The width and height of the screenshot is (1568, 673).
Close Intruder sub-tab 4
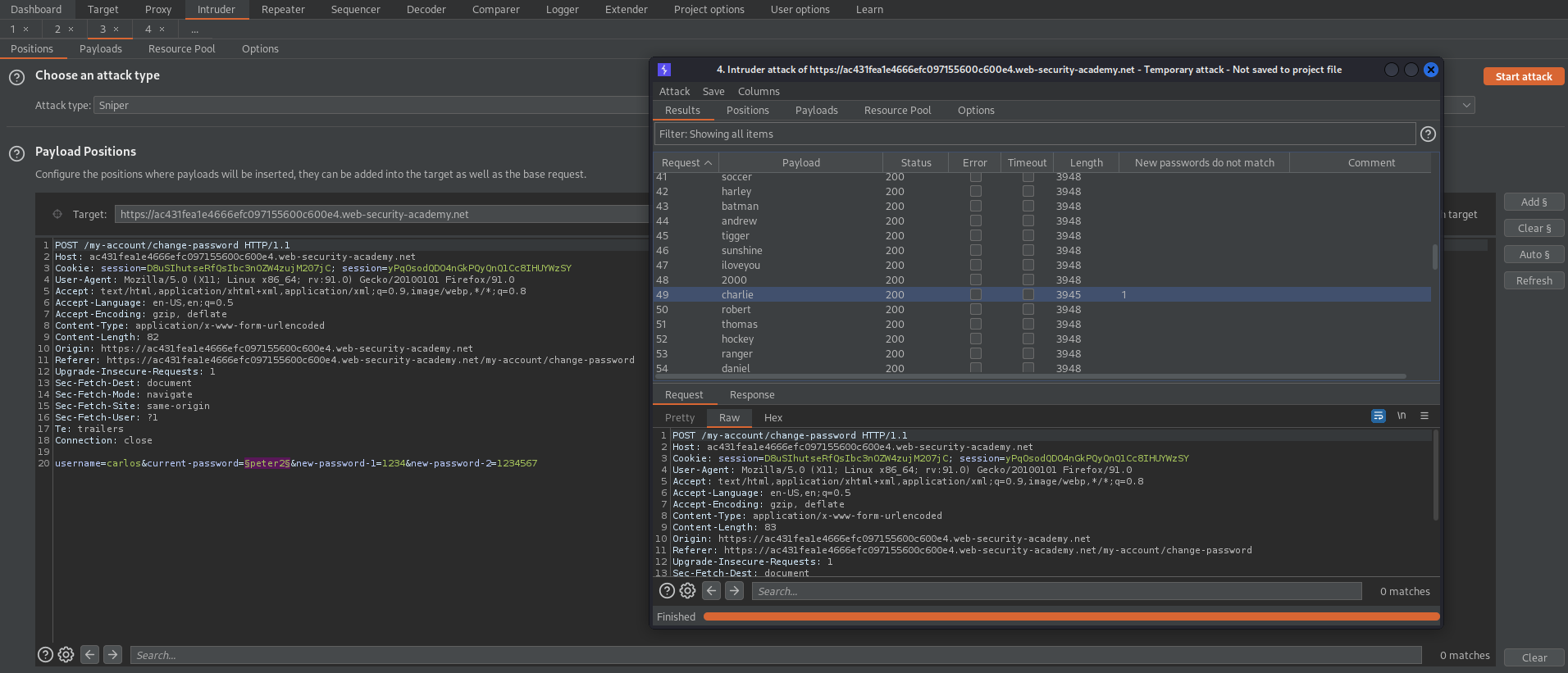162,30
